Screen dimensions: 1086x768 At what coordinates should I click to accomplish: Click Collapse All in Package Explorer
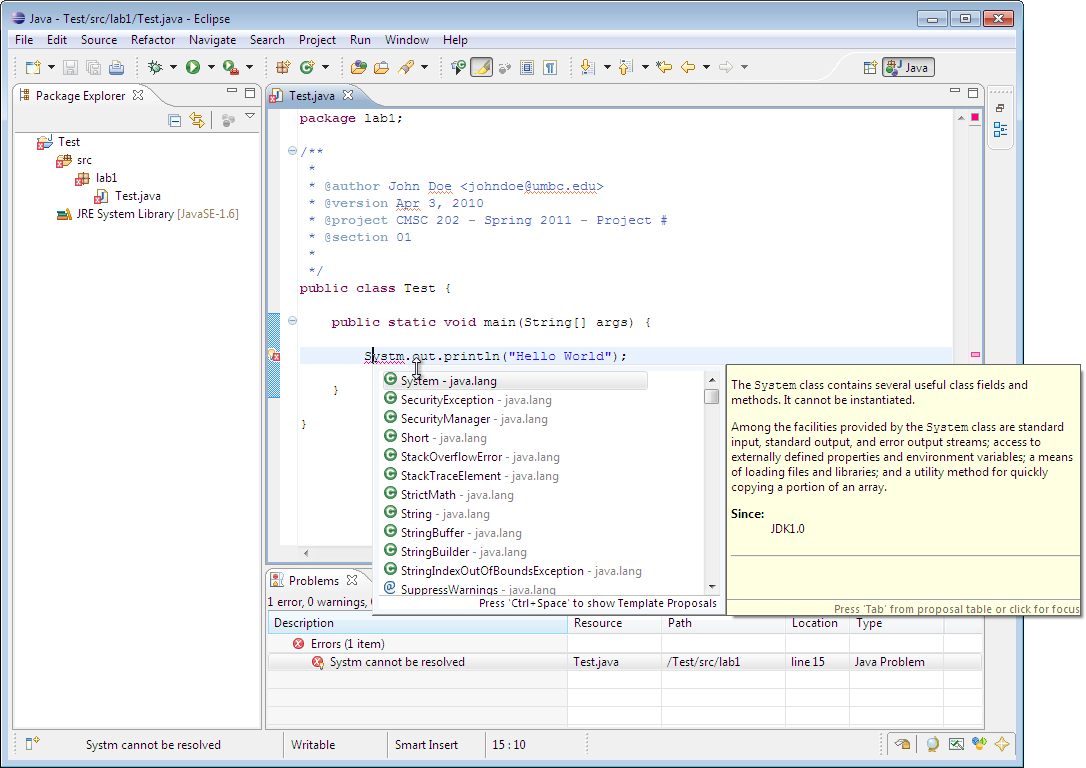pyautogui.click(x=175, y=120)
